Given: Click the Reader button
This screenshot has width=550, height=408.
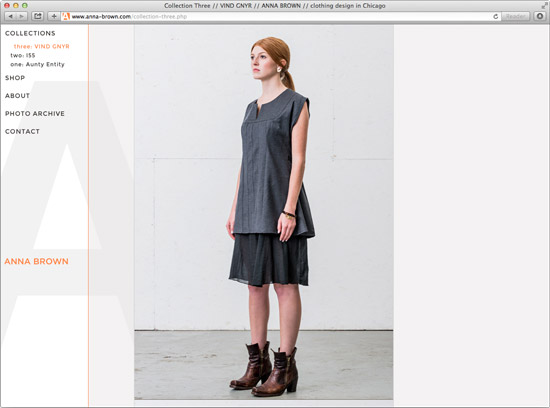Looking at the screenshot, I should (x=515, y=16).
